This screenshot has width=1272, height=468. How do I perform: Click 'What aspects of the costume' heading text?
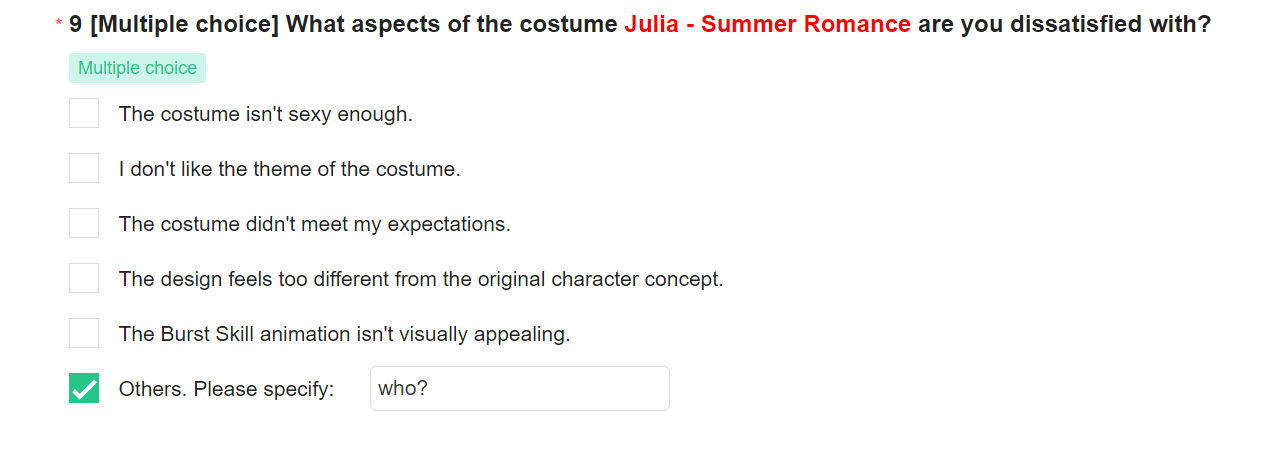pyautogui.click(x=452, y=24)
